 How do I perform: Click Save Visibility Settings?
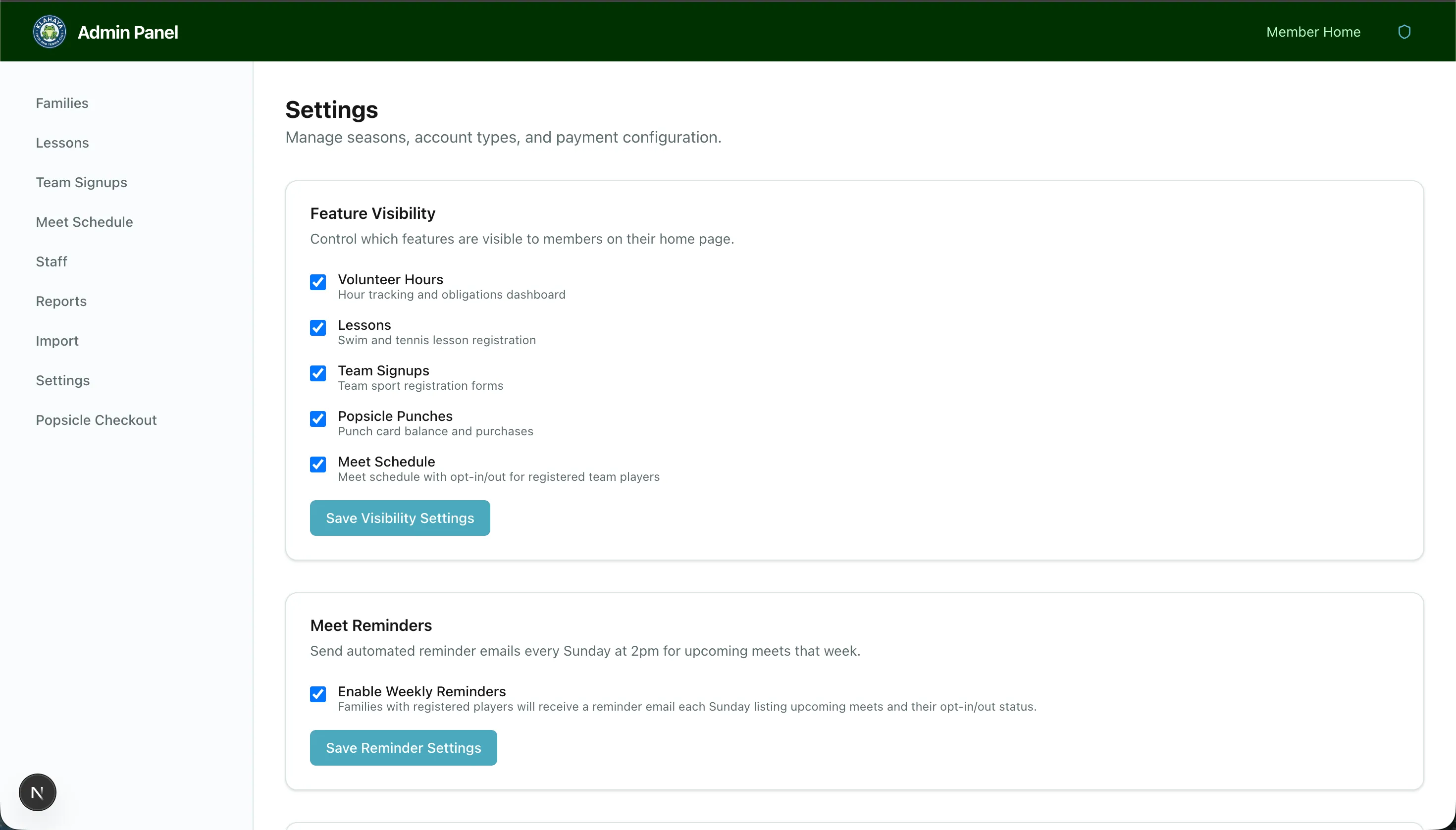point(400,518)
